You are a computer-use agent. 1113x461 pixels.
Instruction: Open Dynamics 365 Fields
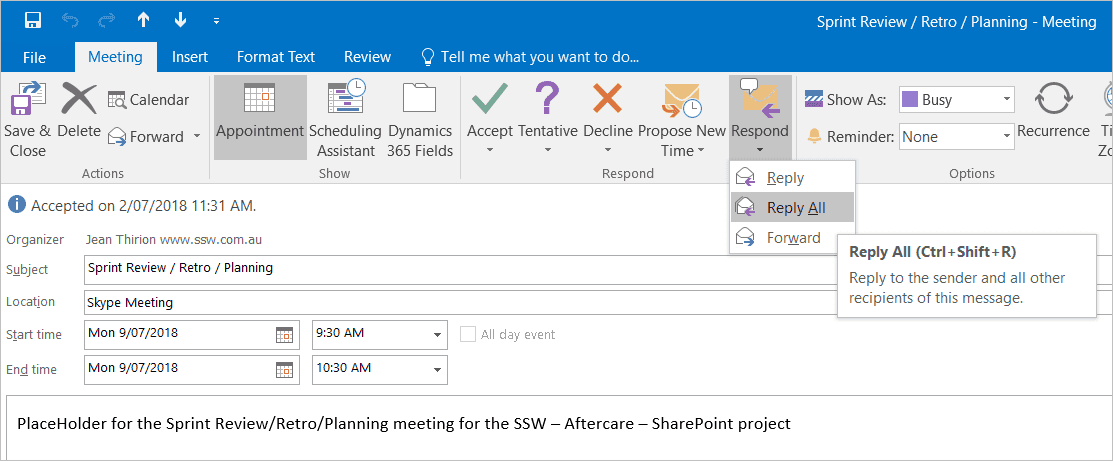click(420, 119)
